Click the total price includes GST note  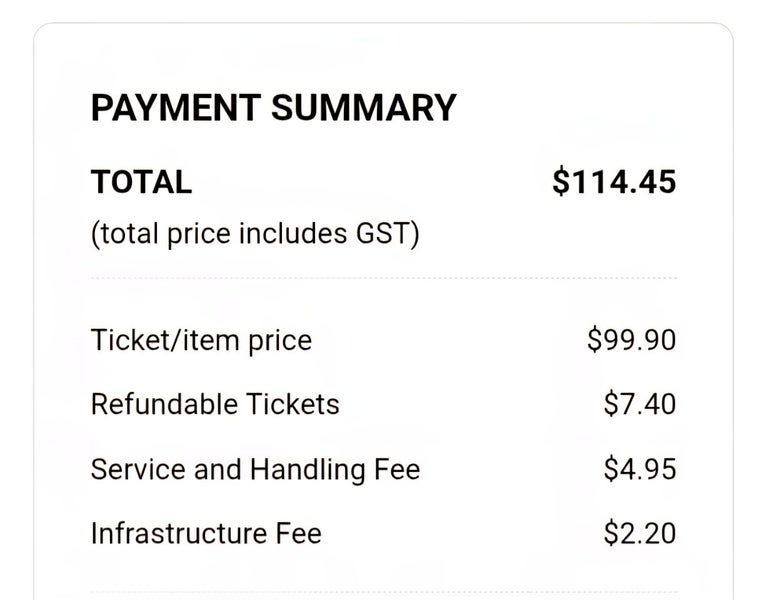255,234
